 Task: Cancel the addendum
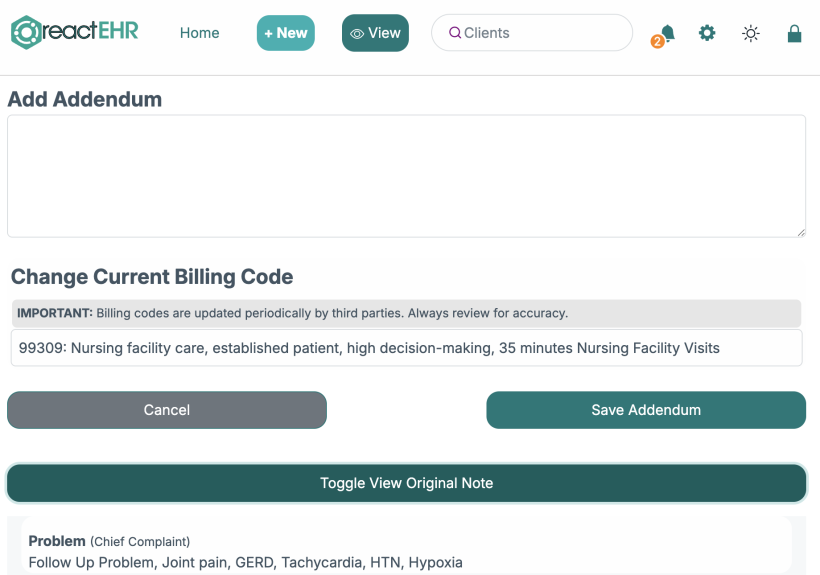[x=167, y=410]
